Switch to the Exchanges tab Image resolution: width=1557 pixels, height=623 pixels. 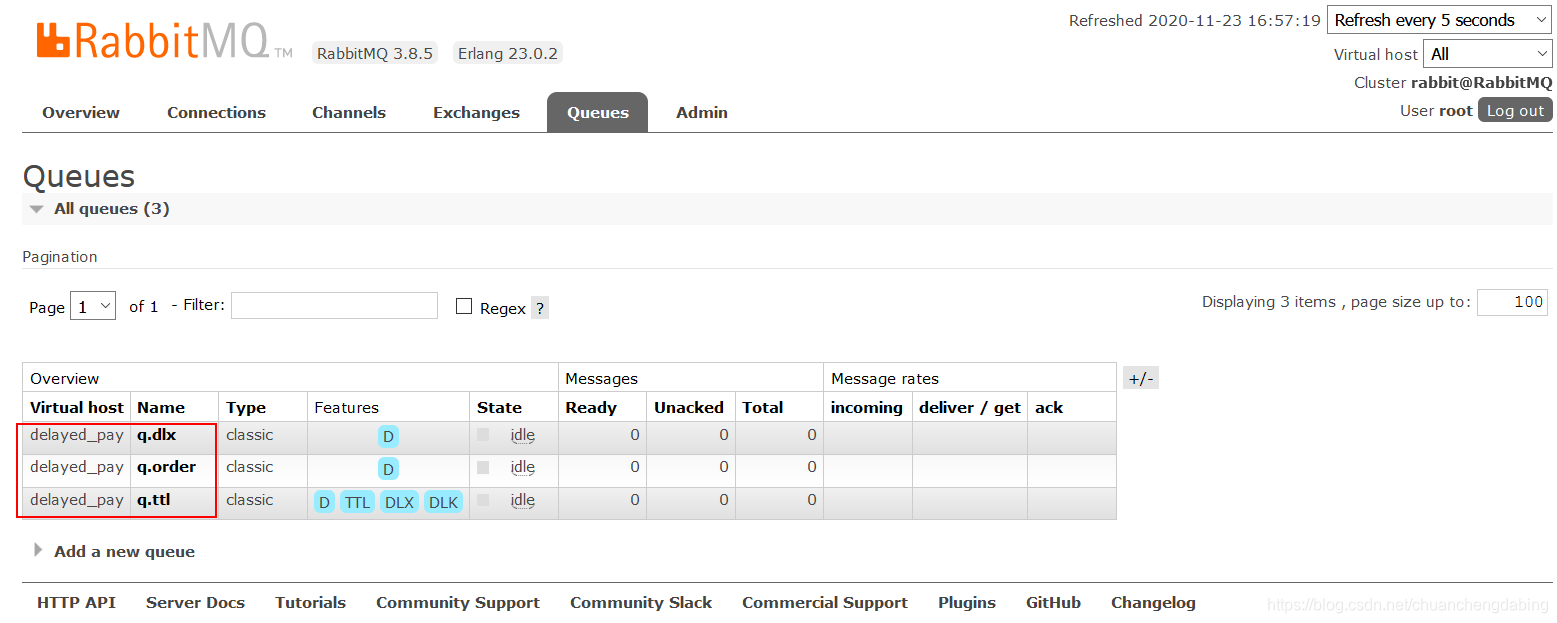(x=476, y=113)
